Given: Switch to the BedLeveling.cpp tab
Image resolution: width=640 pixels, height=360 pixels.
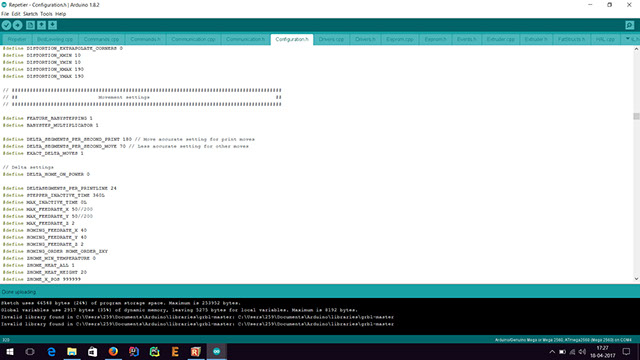Looking at the screenshot, I should (55, 40).
